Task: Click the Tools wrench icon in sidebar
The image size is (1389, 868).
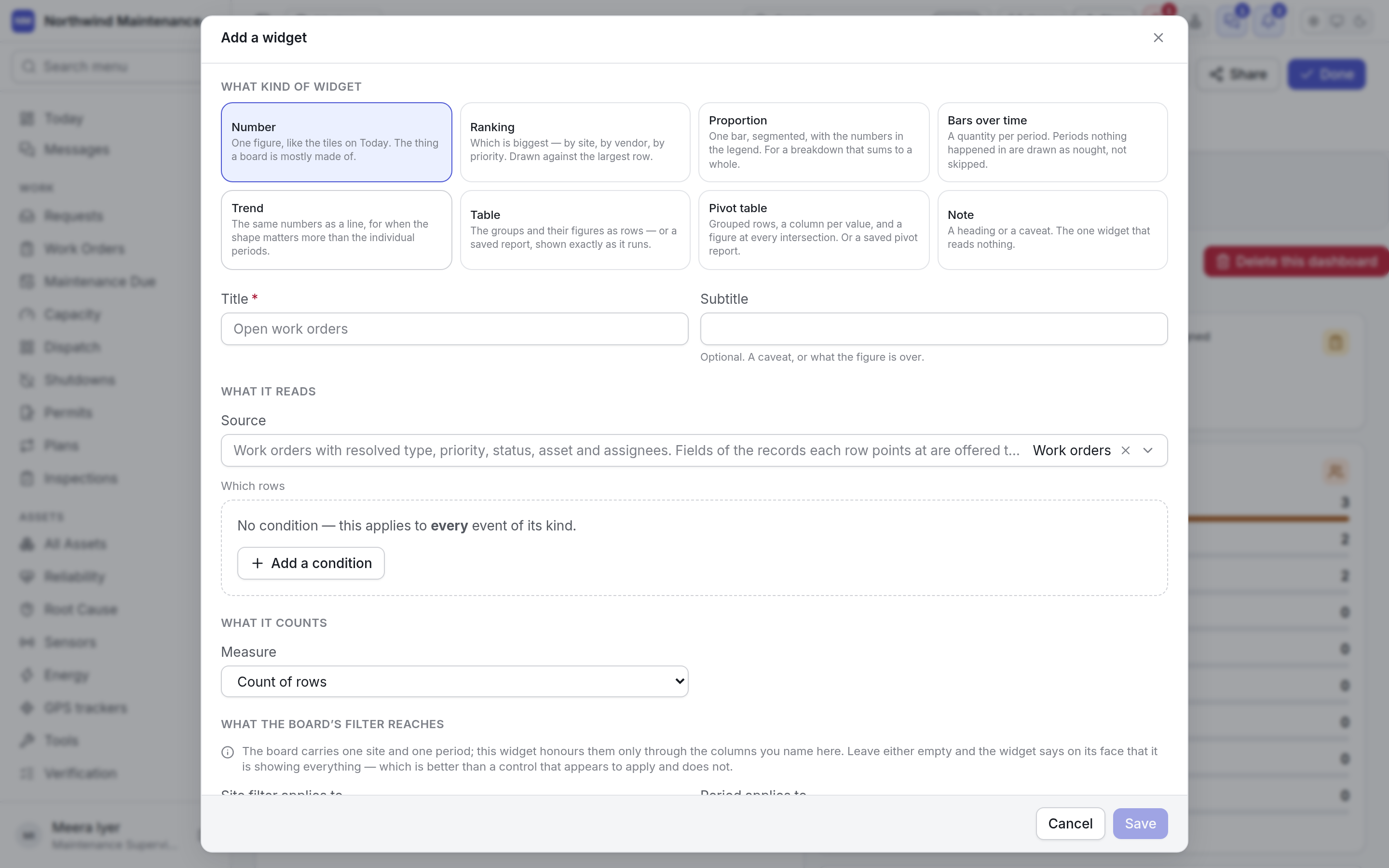Action: tap(27, 741)
